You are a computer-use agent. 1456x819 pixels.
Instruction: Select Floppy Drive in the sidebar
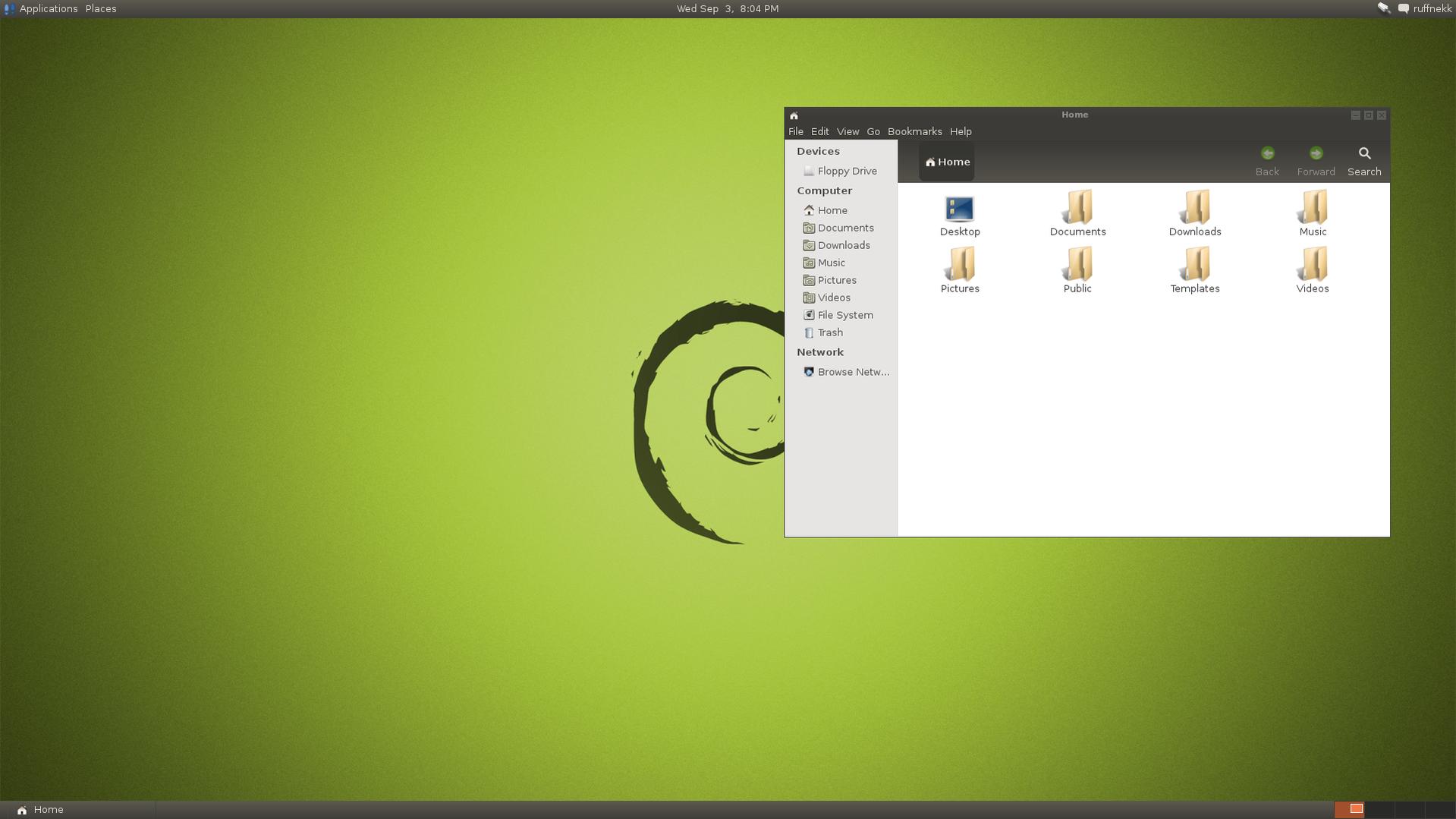click(x=841, y=171)
